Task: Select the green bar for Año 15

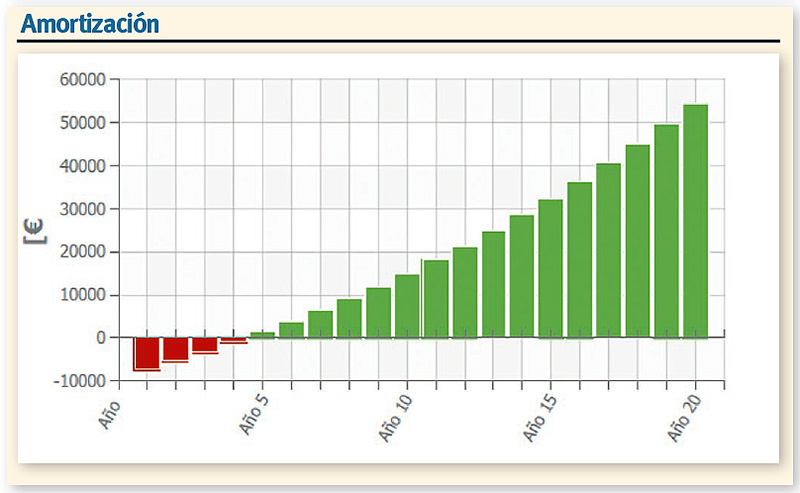Action: coord(551,268)
